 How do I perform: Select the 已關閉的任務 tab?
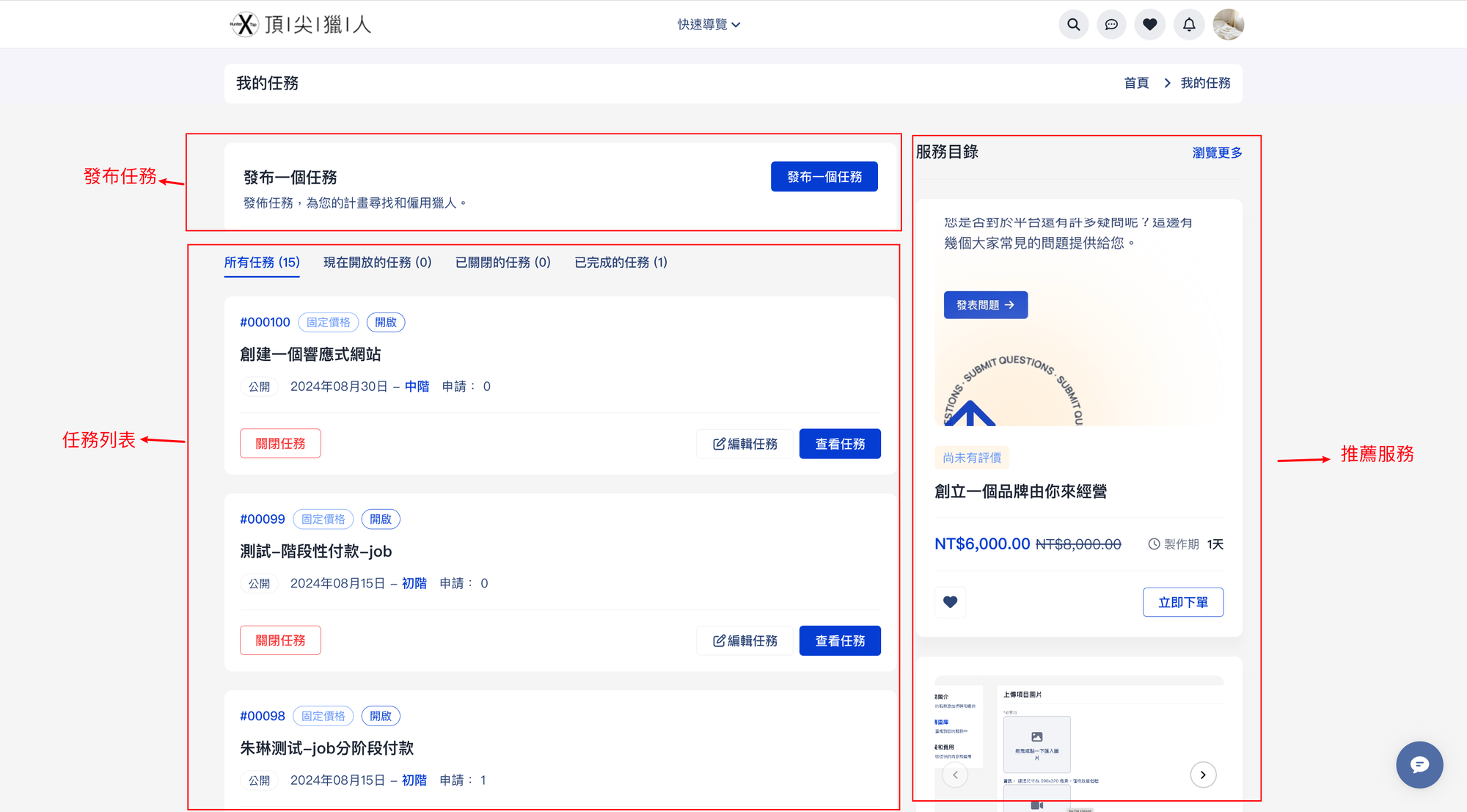[502, 263]
